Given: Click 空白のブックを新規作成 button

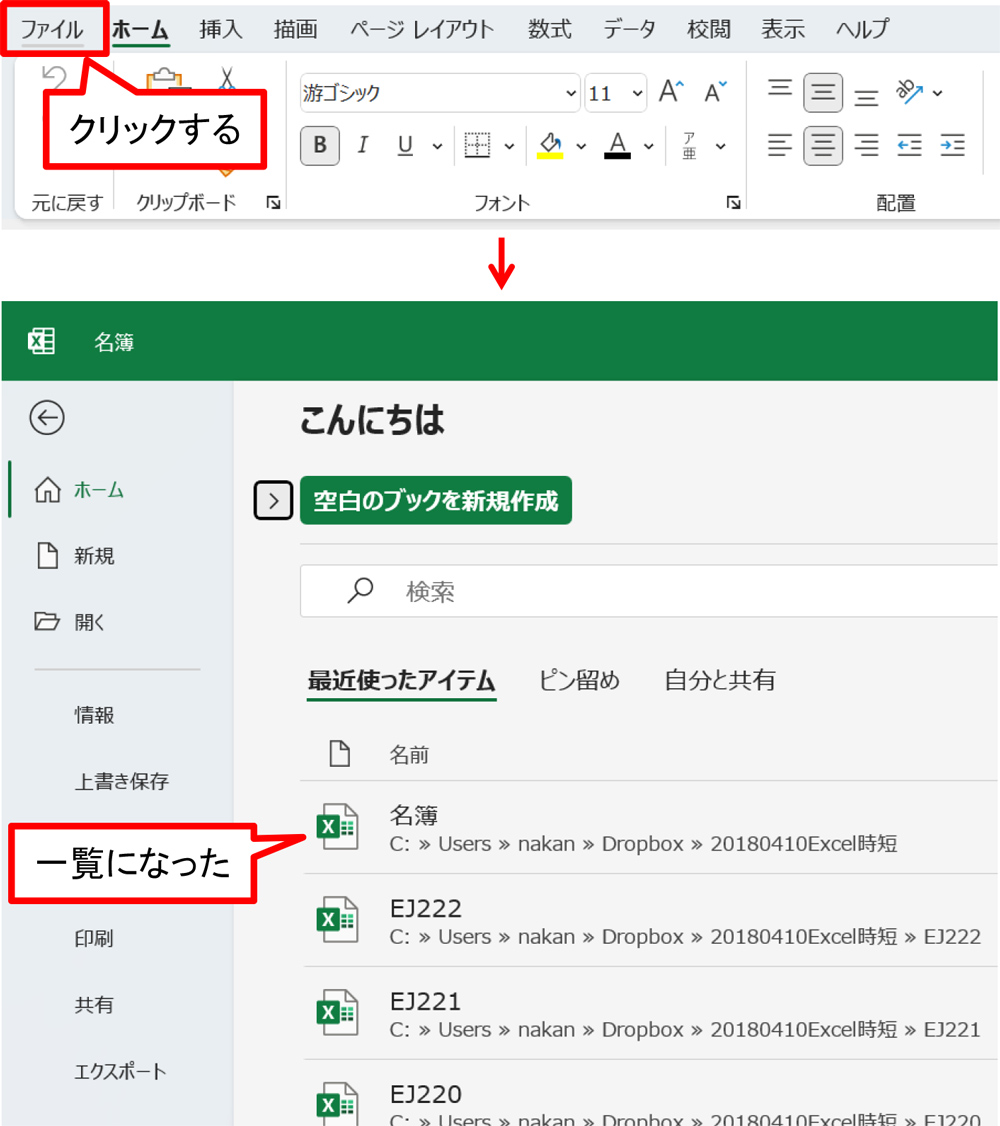Looking at the screenshot, I should (x=436, y=501).
